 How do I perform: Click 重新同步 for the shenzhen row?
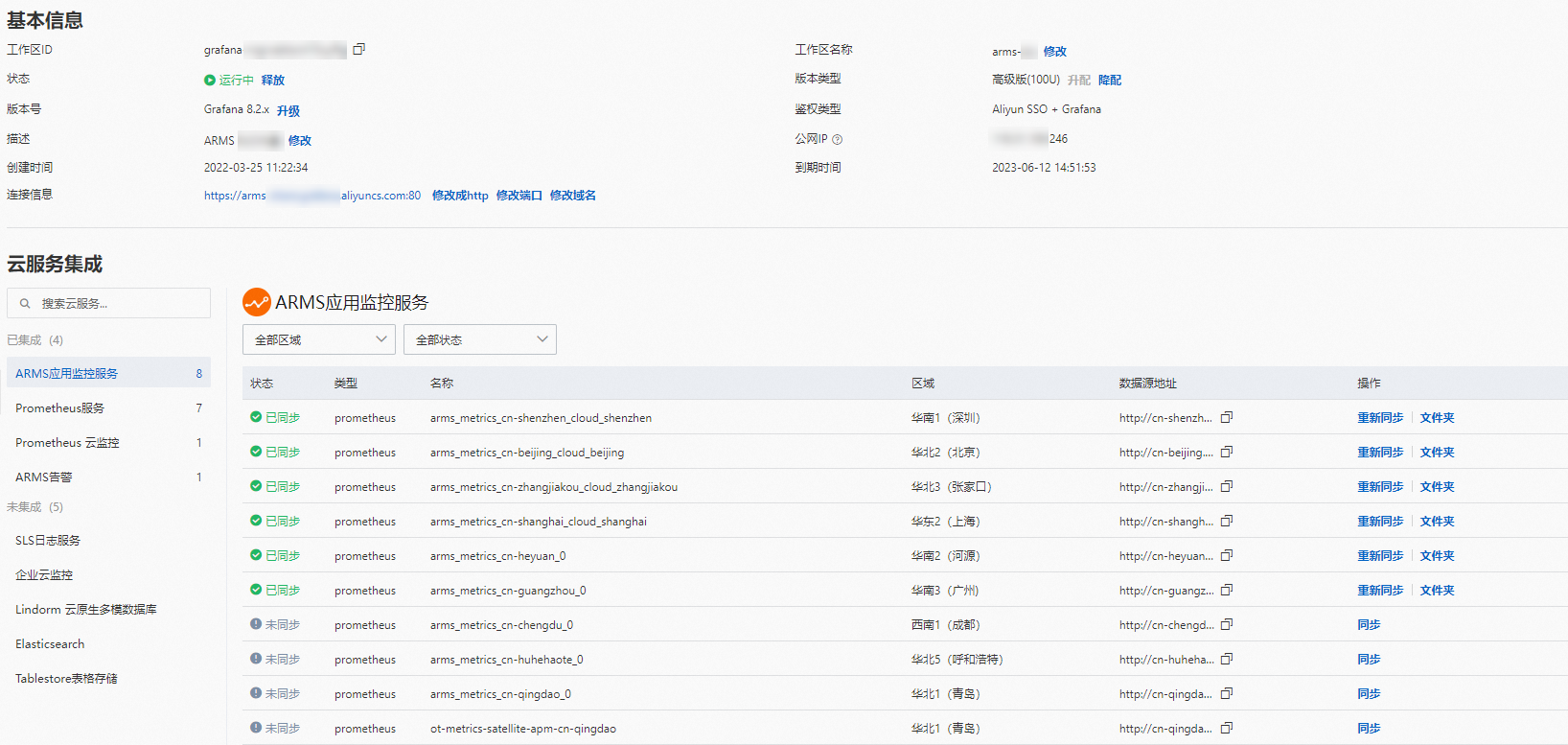1380,417
